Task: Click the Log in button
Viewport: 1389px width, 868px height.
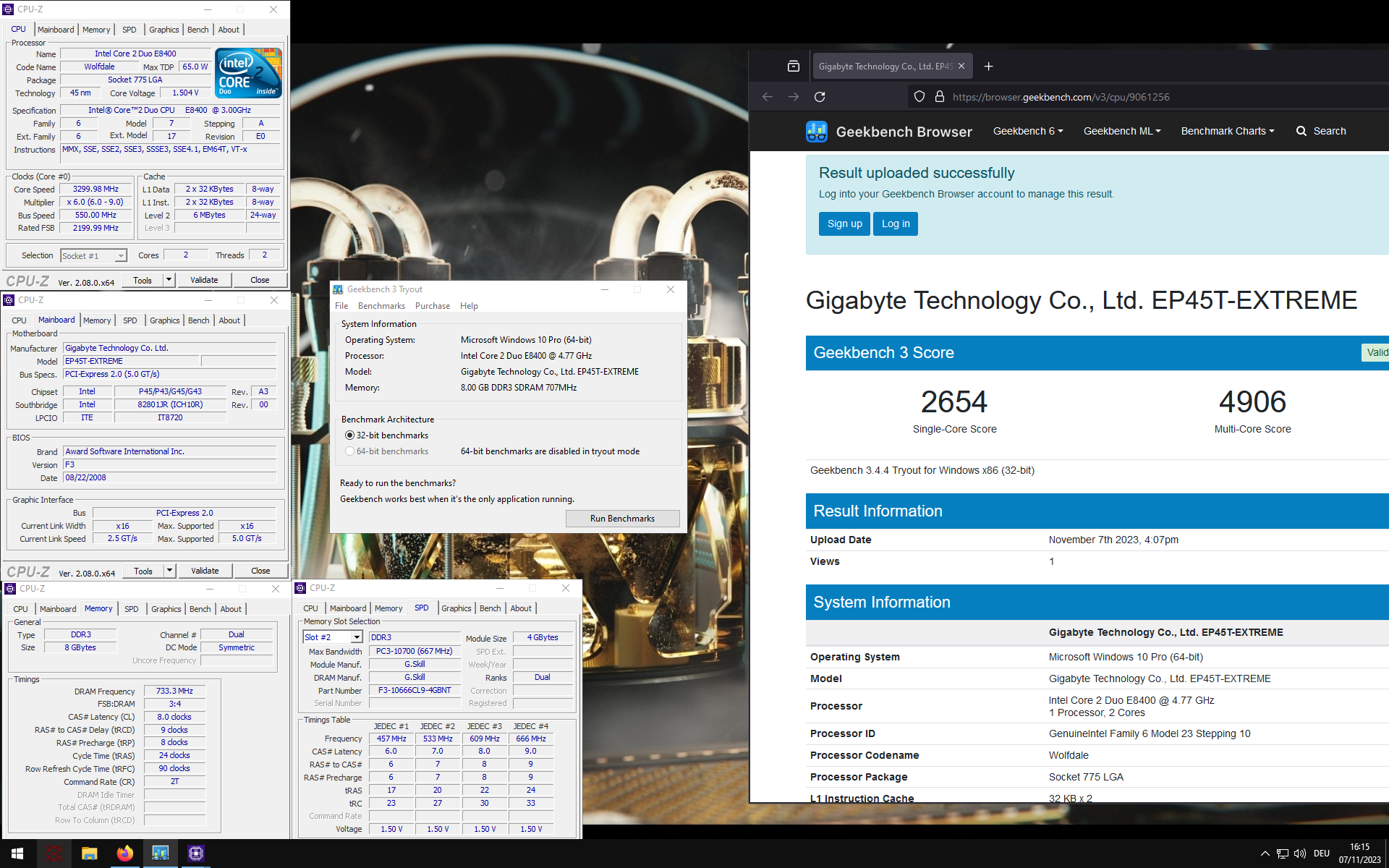Action: (896, 224)
